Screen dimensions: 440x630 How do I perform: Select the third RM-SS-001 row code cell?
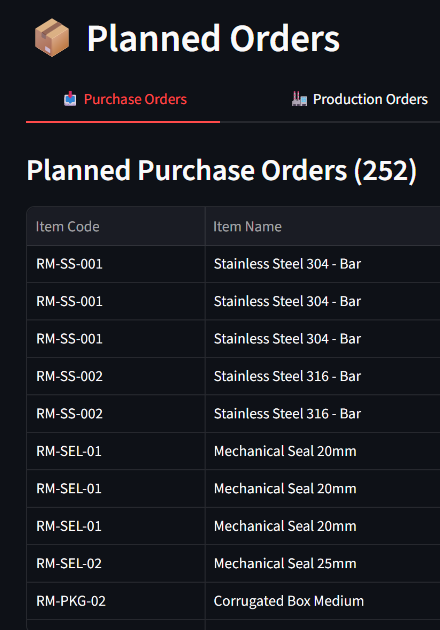point(116,339)
